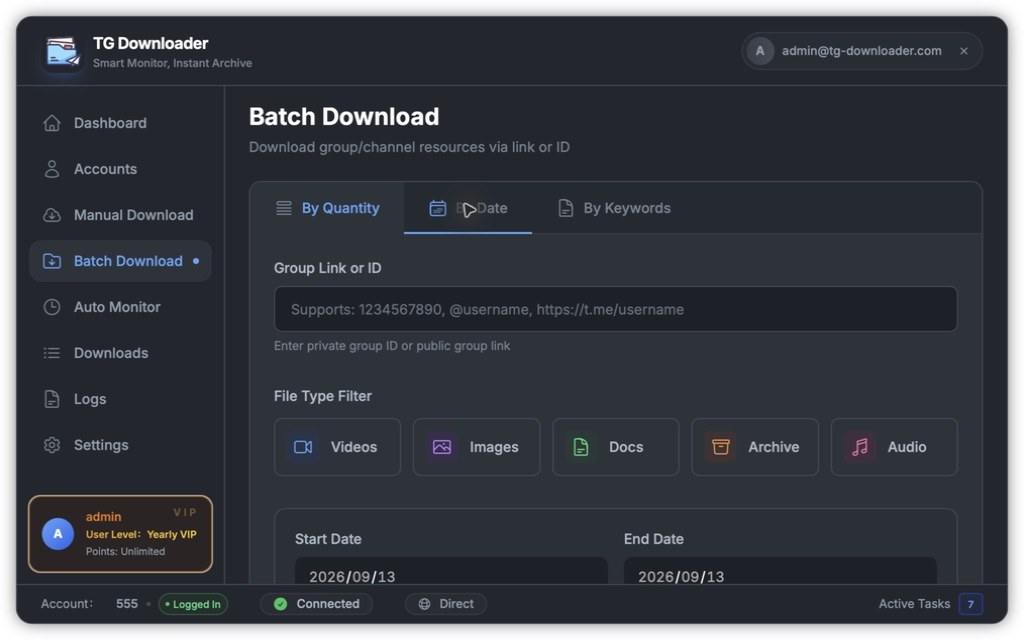Click the Downloads list icon
Viewport: 1024px width, 640px height.
point(52,353)
